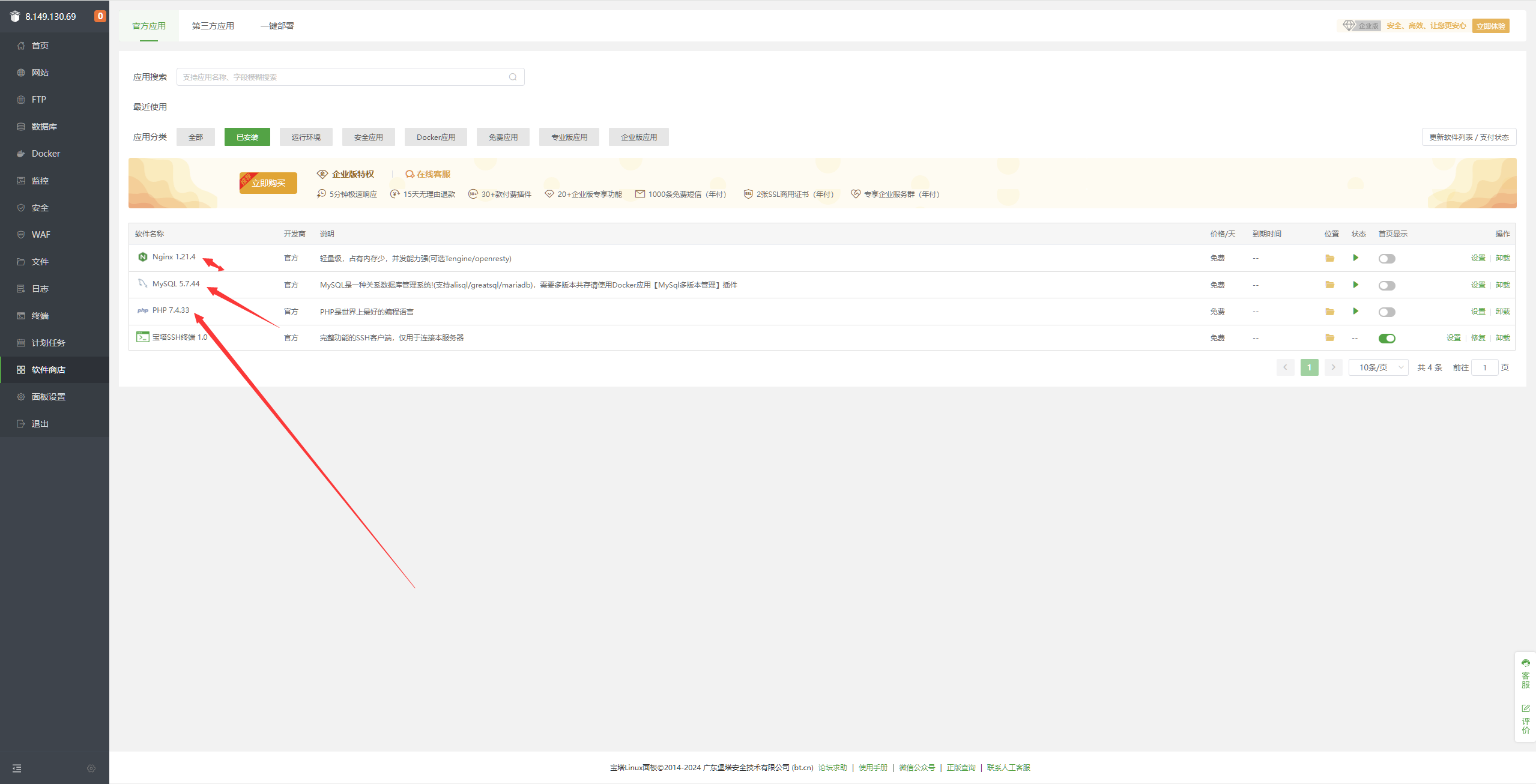The height and width of the screenshot is (784, 1536).
Task: Click gear icon at sidebar bottom
Action: [x=91, y=768]
